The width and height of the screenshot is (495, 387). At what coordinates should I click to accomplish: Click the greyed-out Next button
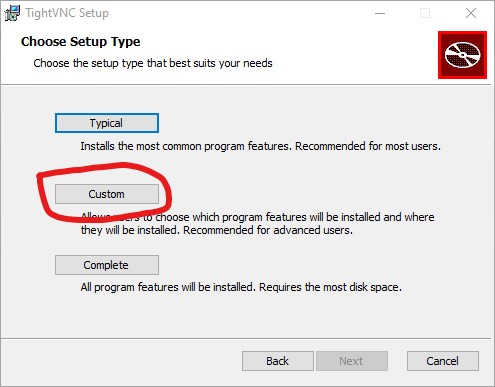coord(352,361)
